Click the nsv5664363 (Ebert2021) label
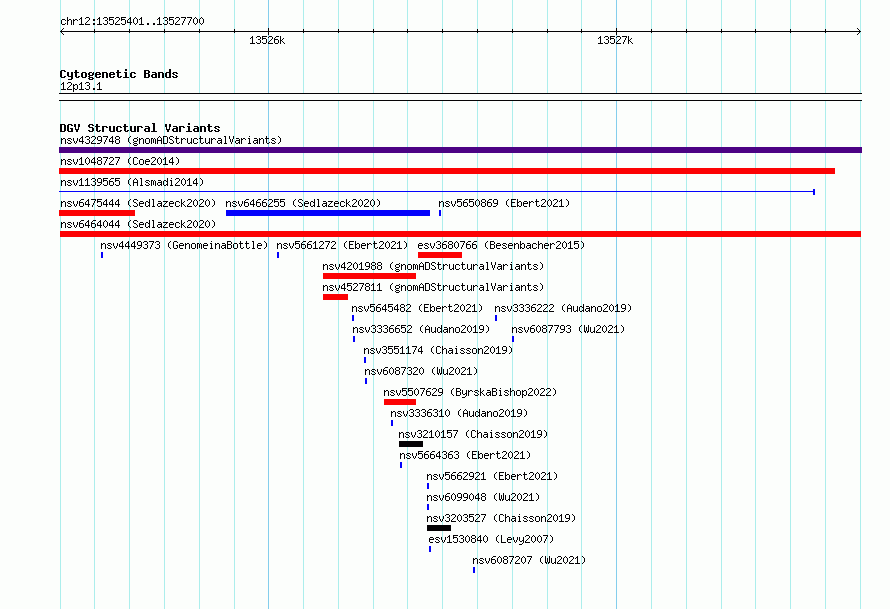Viewport: 890px width, 609px height. click(465, 455)
